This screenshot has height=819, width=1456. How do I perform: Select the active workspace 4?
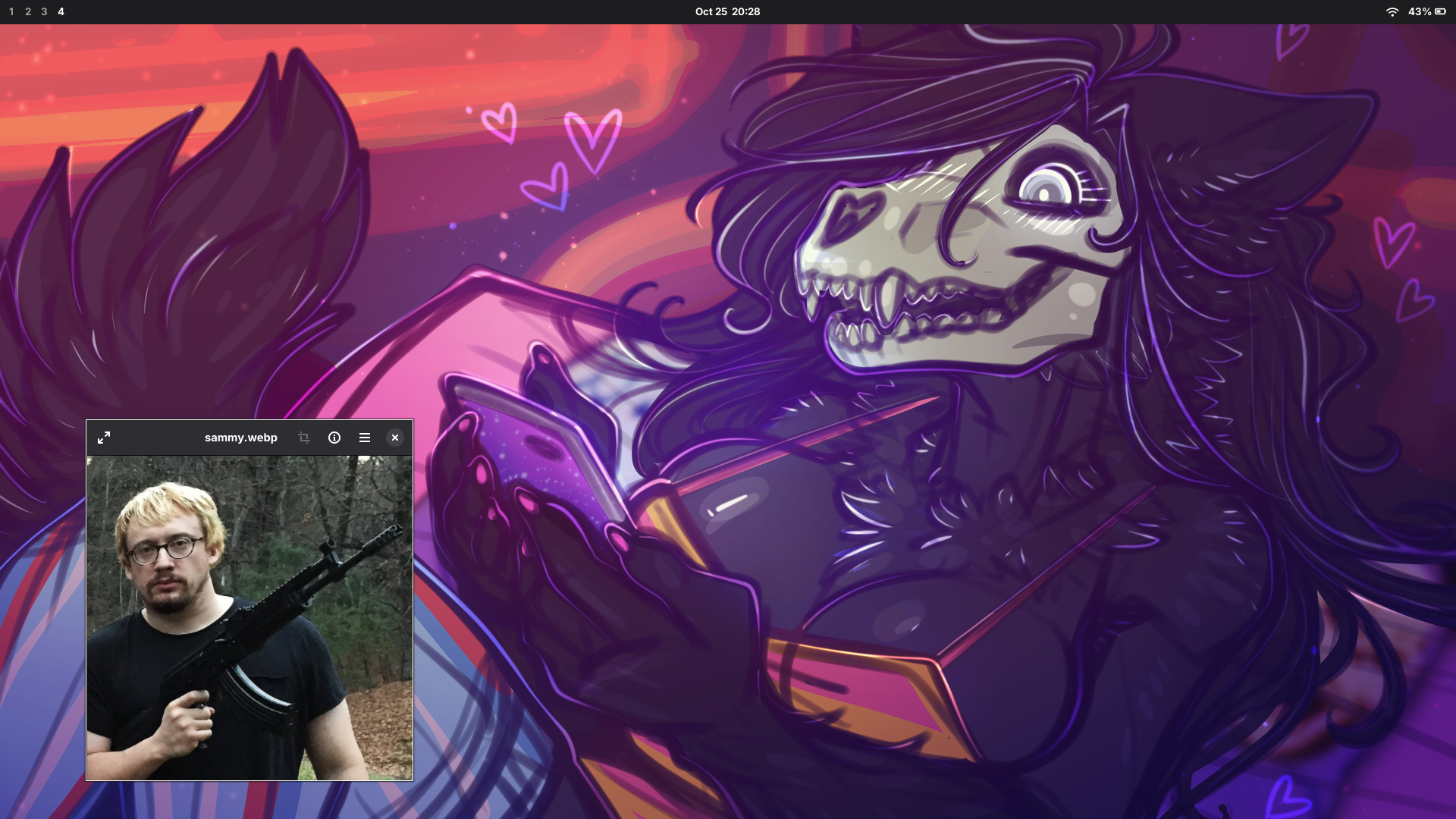coord(61,11)
